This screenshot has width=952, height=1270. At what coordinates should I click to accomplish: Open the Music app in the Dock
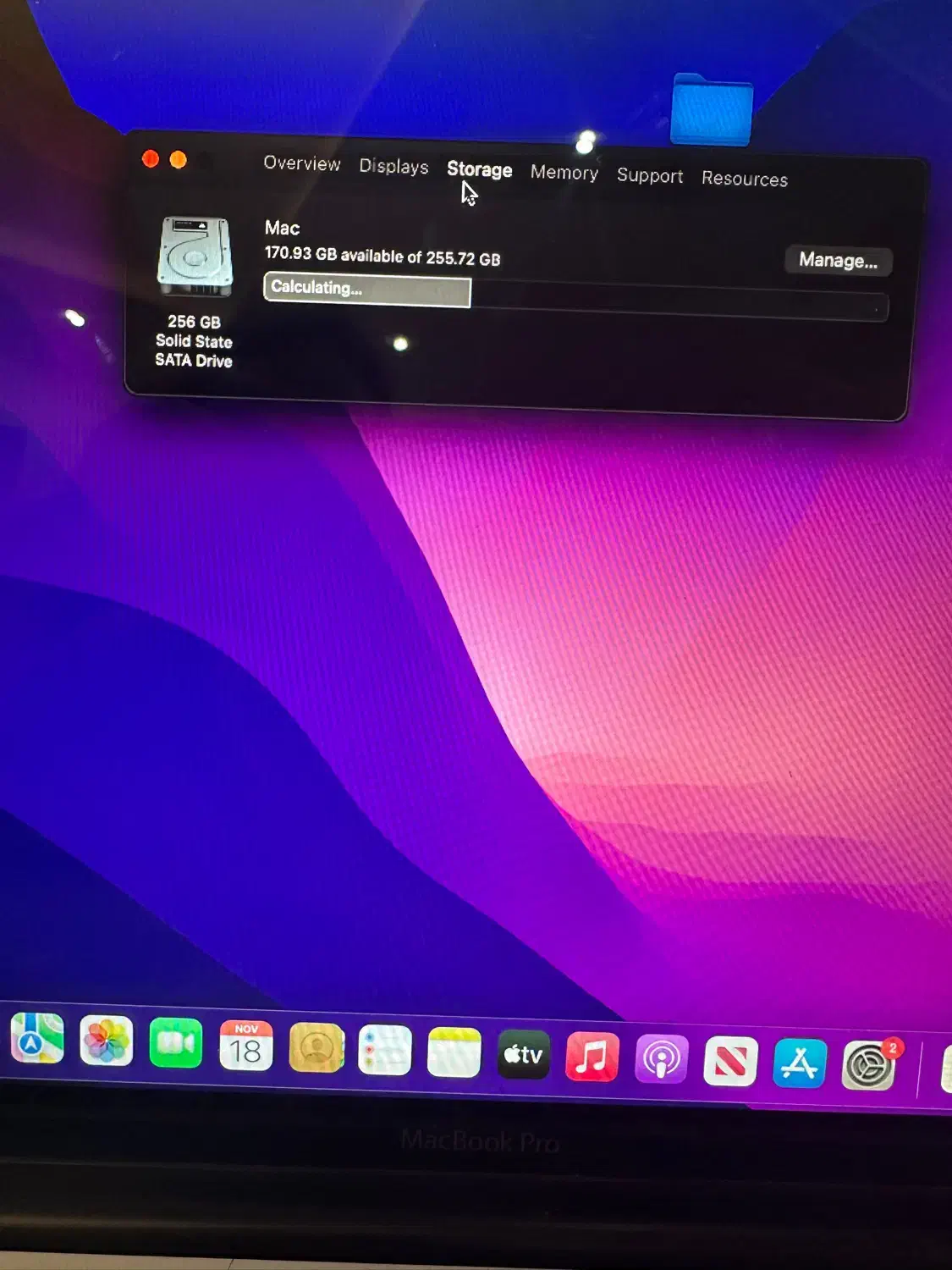tap(592, 1057)
